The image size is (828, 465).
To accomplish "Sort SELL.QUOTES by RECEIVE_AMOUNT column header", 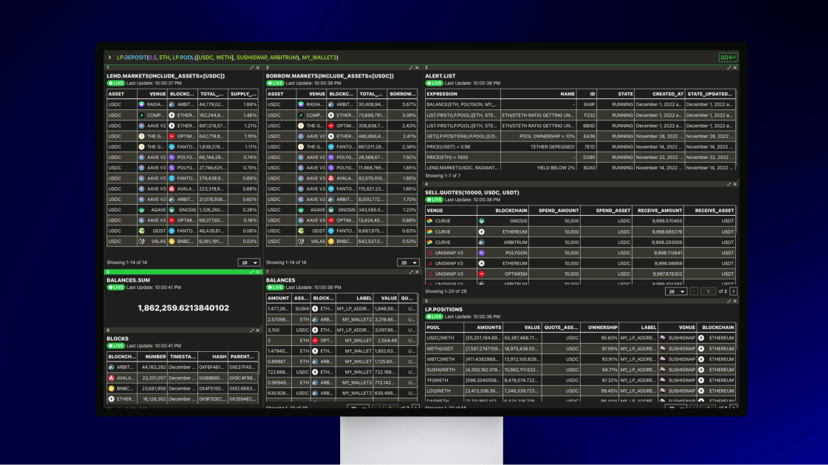I will (658, 211).
